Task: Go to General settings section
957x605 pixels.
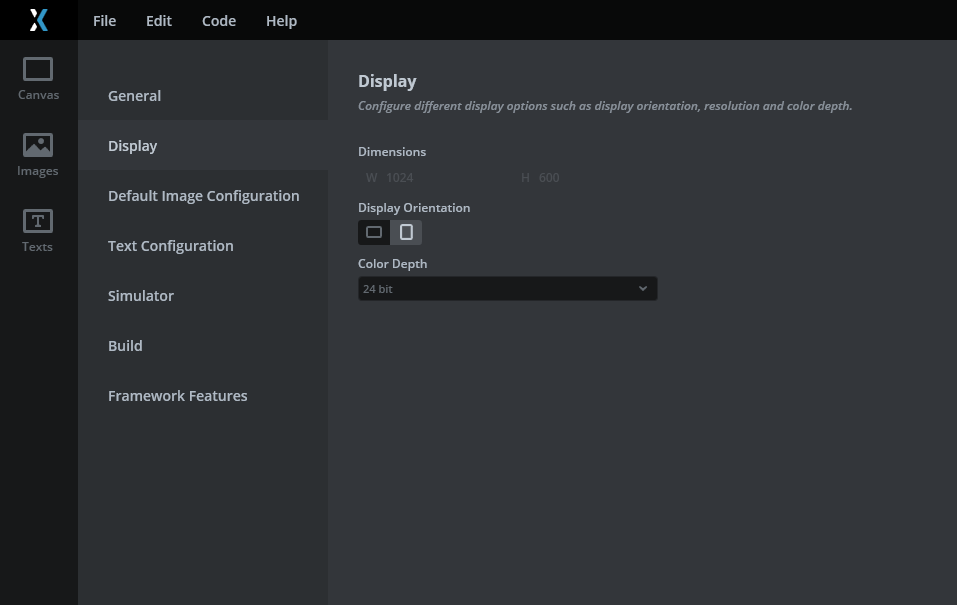Action: 134,96
